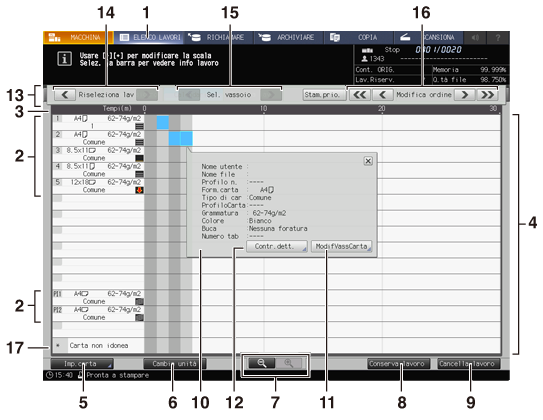Click the zoom out magnifier icon
Image resolution: width=543 pixels, height=420 pixels.
point(262,363)
